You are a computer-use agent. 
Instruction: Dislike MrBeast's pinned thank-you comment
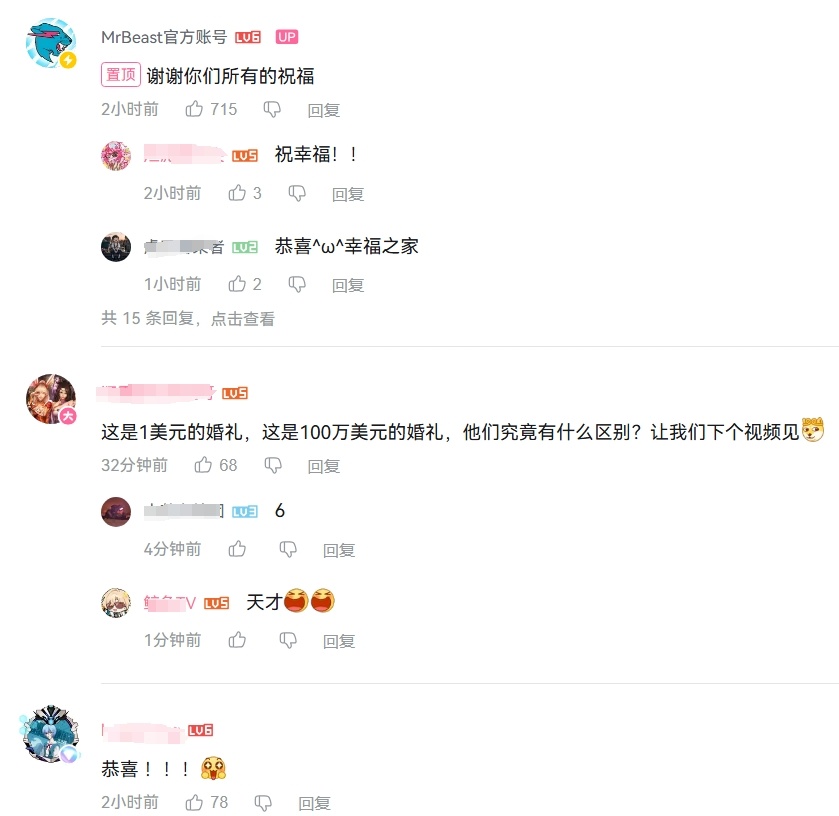click(272, 110)
